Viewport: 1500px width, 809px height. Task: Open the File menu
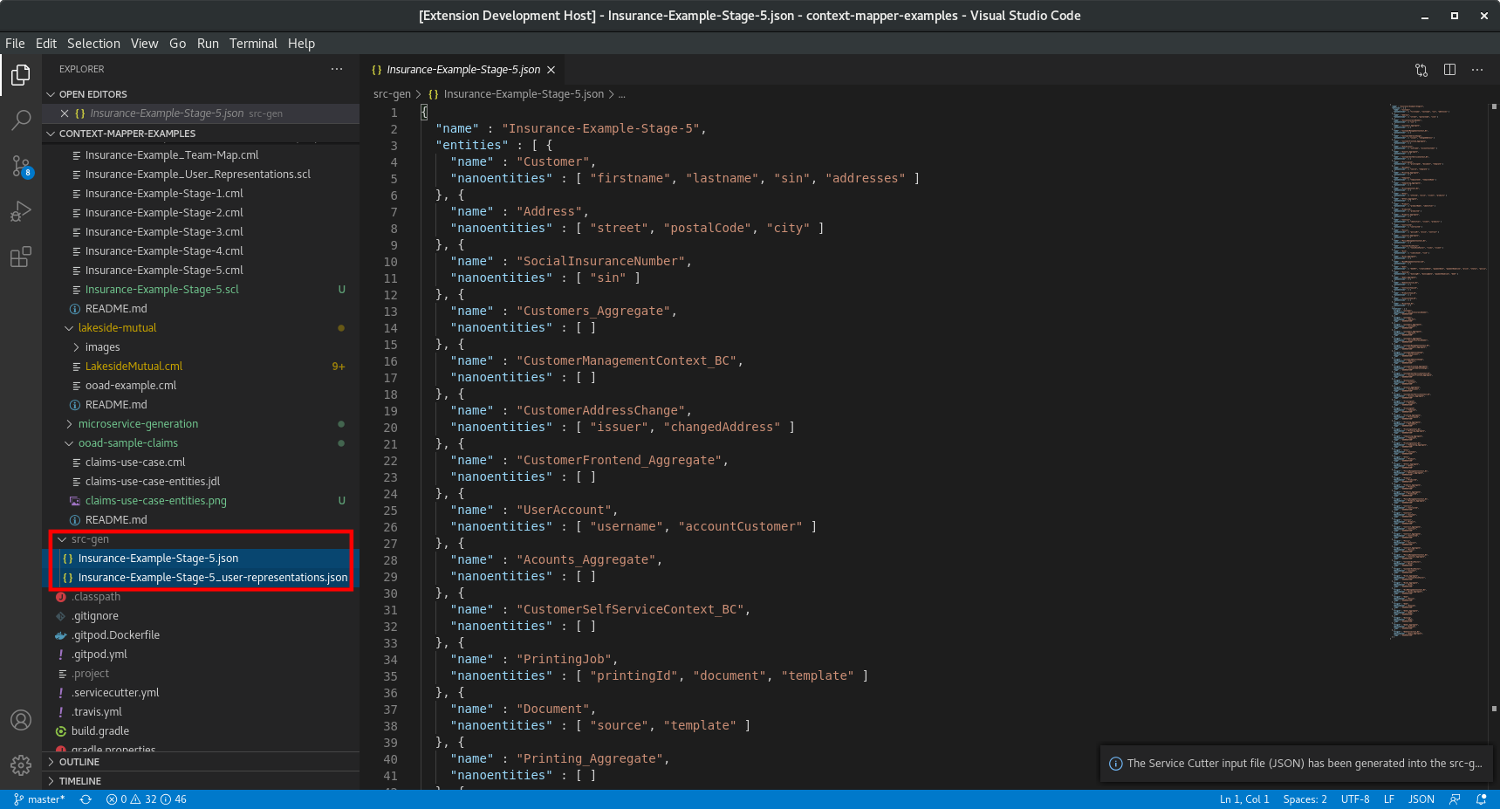coord(15,43)
